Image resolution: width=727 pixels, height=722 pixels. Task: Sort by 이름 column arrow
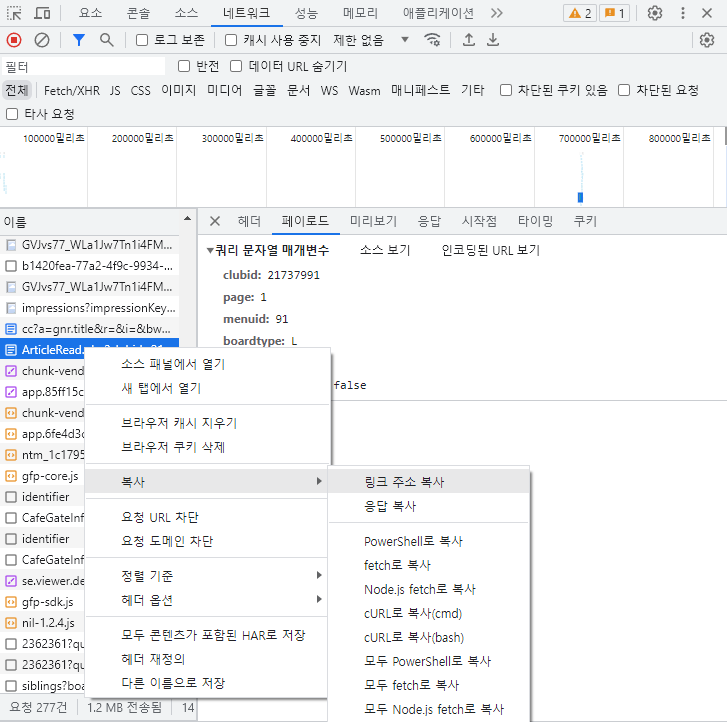click(x=187, y=218)
